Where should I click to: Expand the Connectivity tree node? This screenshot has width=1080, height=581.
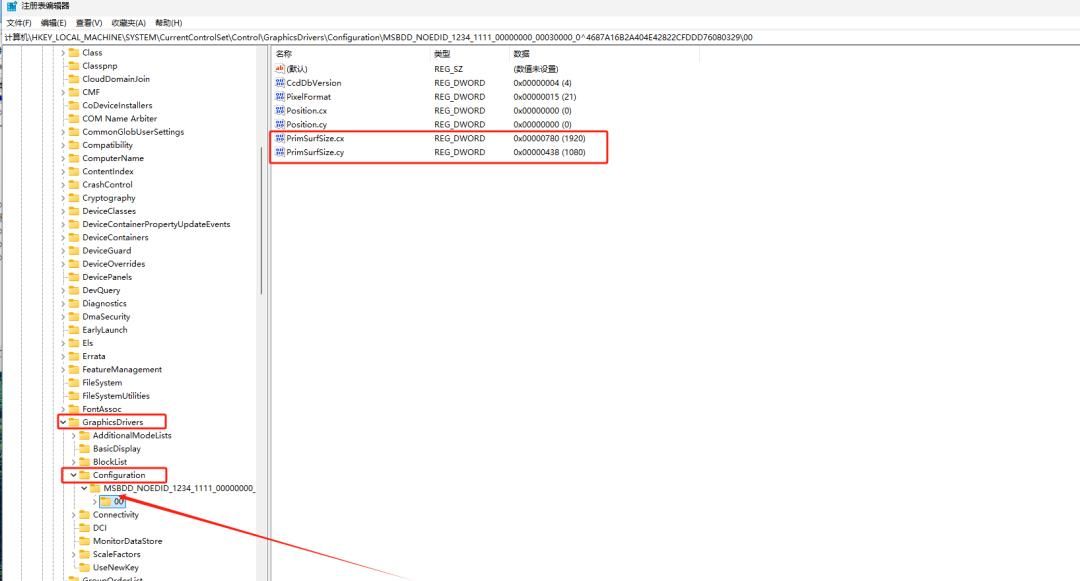tap(74, 515)
